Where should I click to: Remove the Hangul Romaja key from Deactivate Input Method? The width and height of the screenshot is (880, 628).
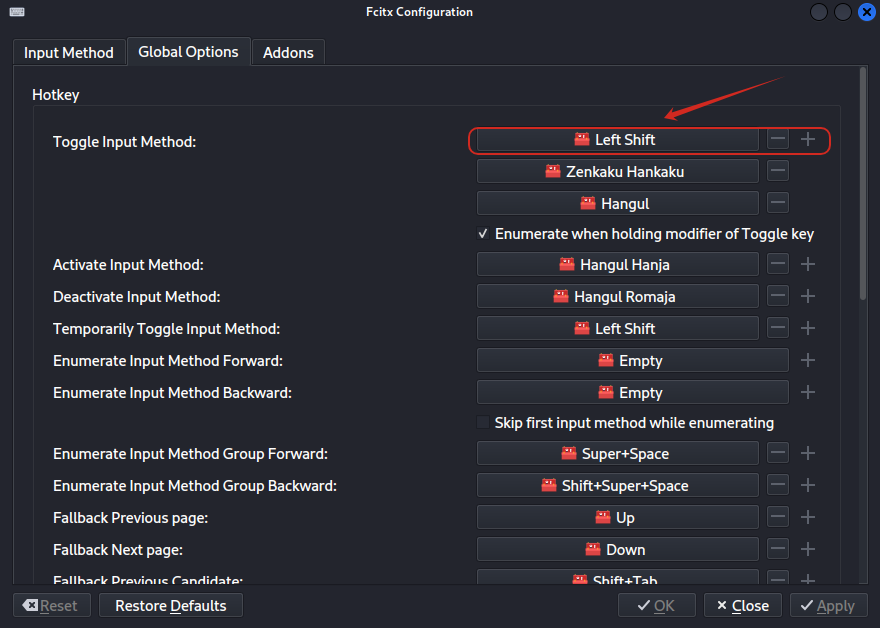tap(778, 296)
